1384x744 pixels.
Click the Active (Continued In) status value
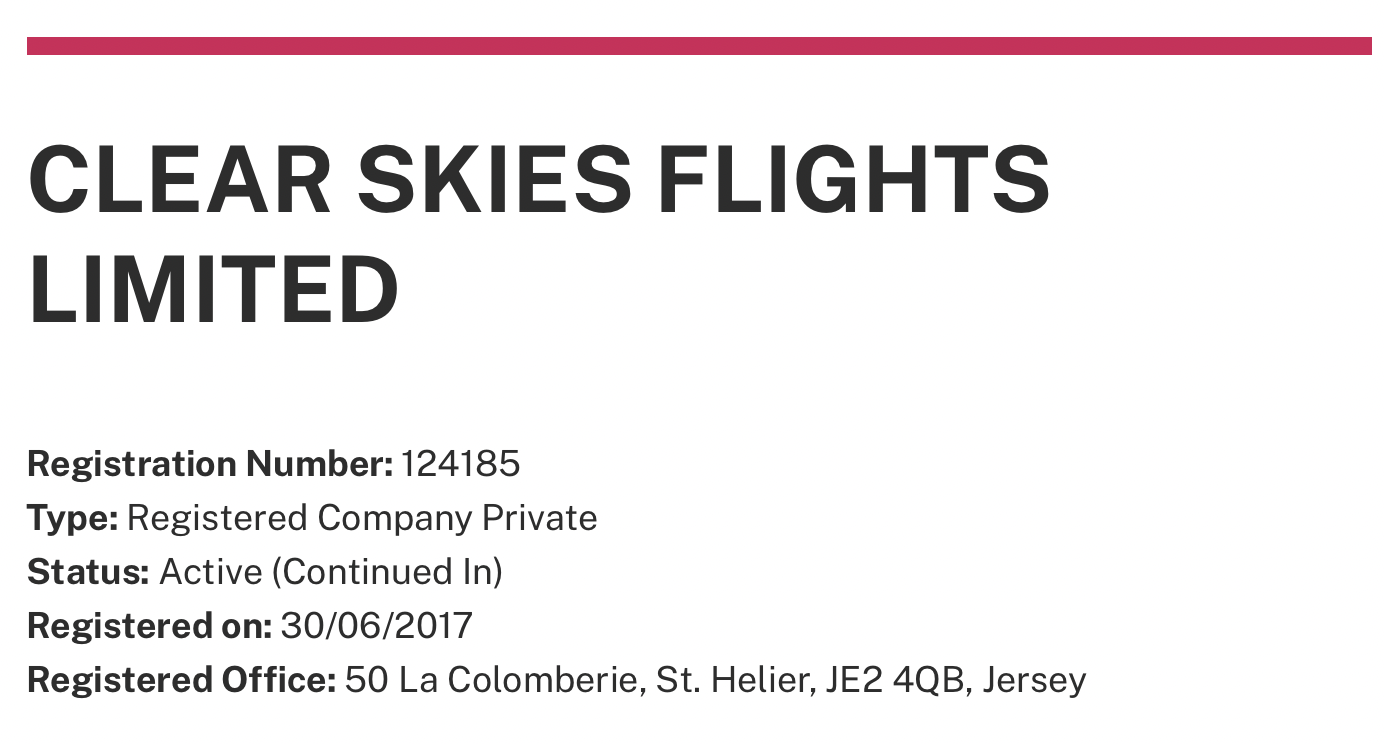click(331, 572)
